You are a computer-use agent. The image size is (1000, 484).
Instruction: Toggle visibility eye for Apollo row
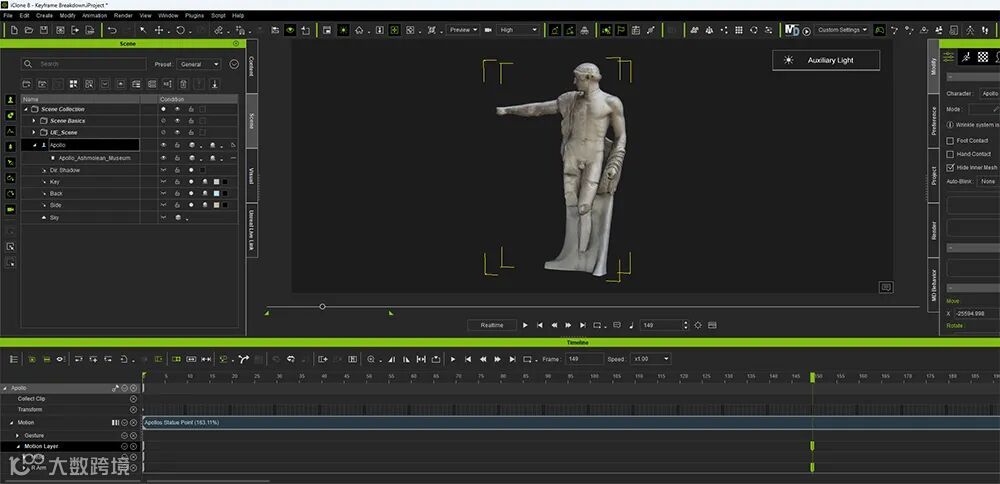[x=163, y=145]
